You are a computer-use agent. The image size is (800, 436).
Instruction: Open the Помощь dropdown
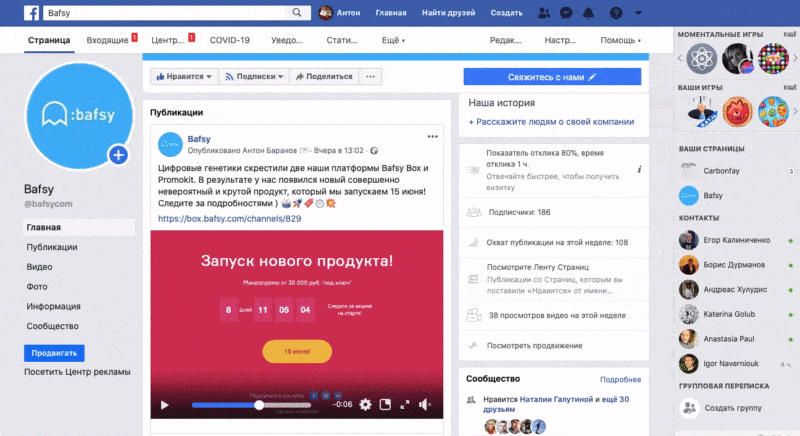tap(620, 40)
